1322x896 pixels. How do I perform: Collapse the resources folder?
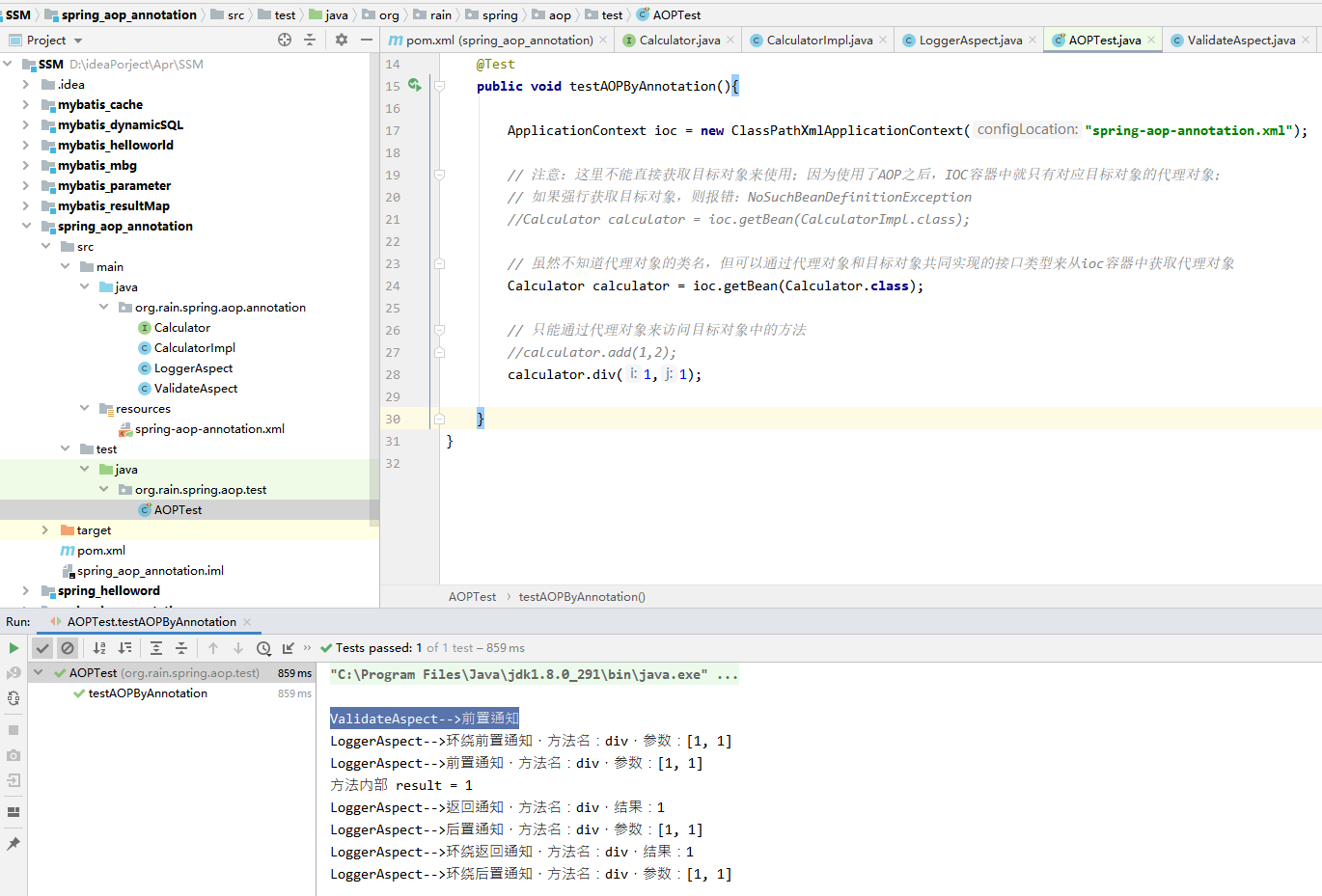point(84,408)
